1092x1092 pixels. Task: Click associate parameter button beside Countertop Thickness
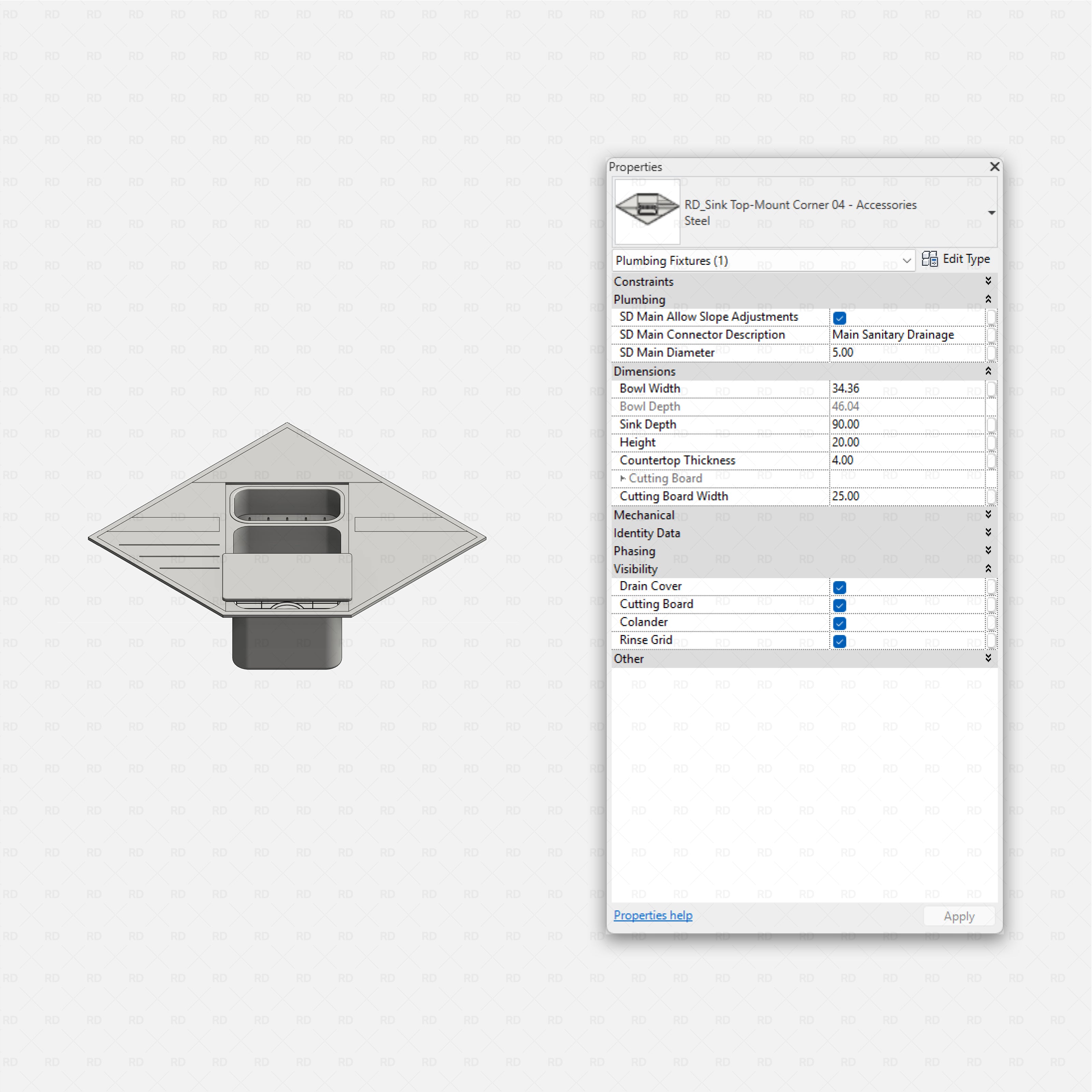(x=992, y=461)
